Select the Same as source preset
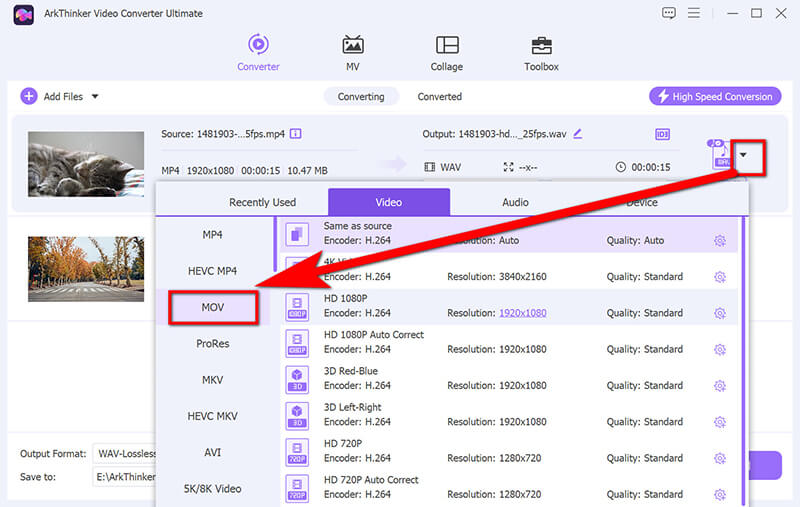800x507 pixels. [x=509, y=235]
